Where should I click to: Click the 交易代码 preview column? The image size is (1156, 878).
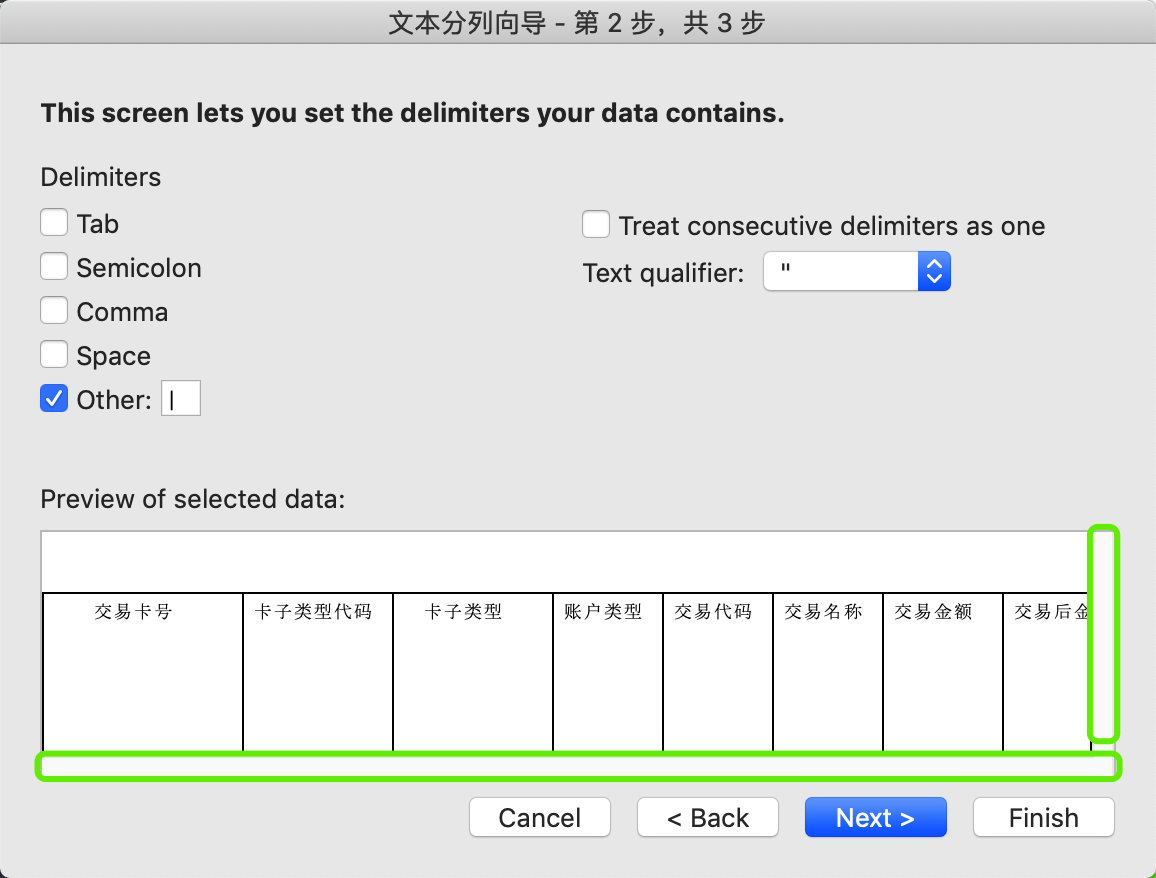tap(718, 670)
